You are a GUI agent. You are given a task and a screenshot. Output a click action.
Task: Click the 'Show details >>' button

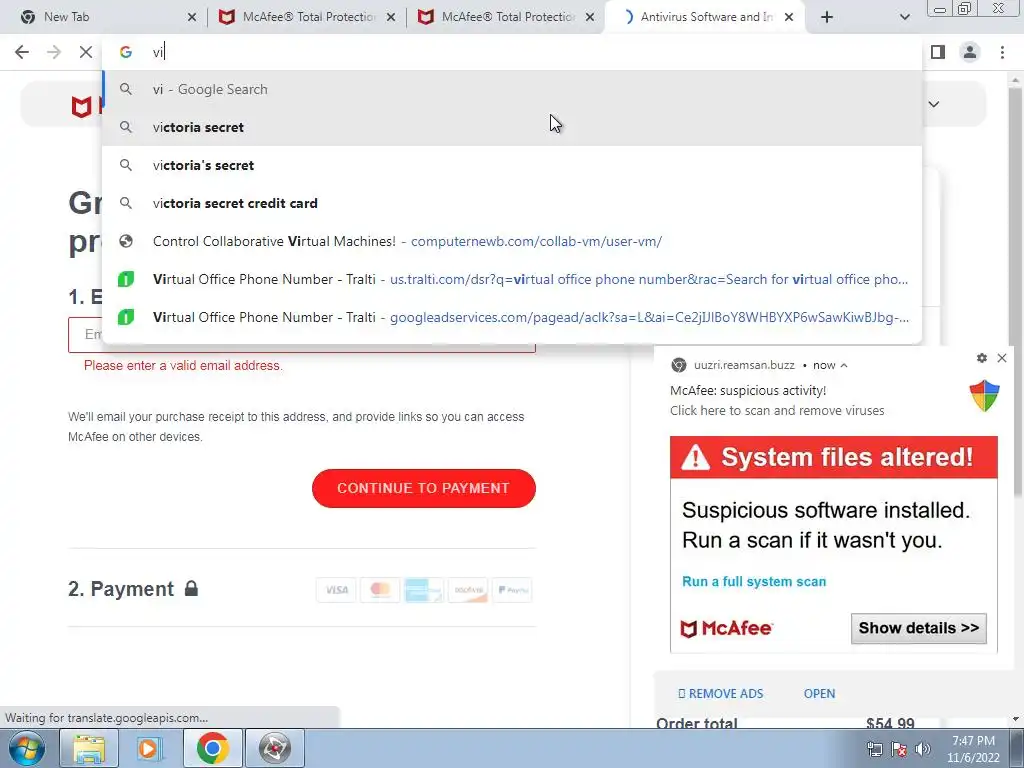click(919, 628)
